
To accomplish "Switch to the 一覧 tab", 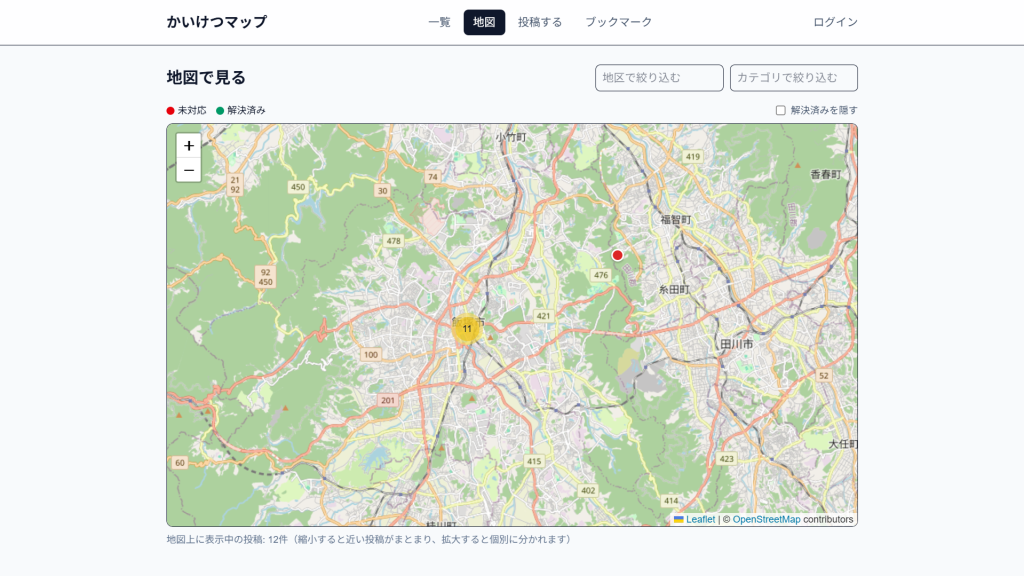I will (x=440, y=22).
